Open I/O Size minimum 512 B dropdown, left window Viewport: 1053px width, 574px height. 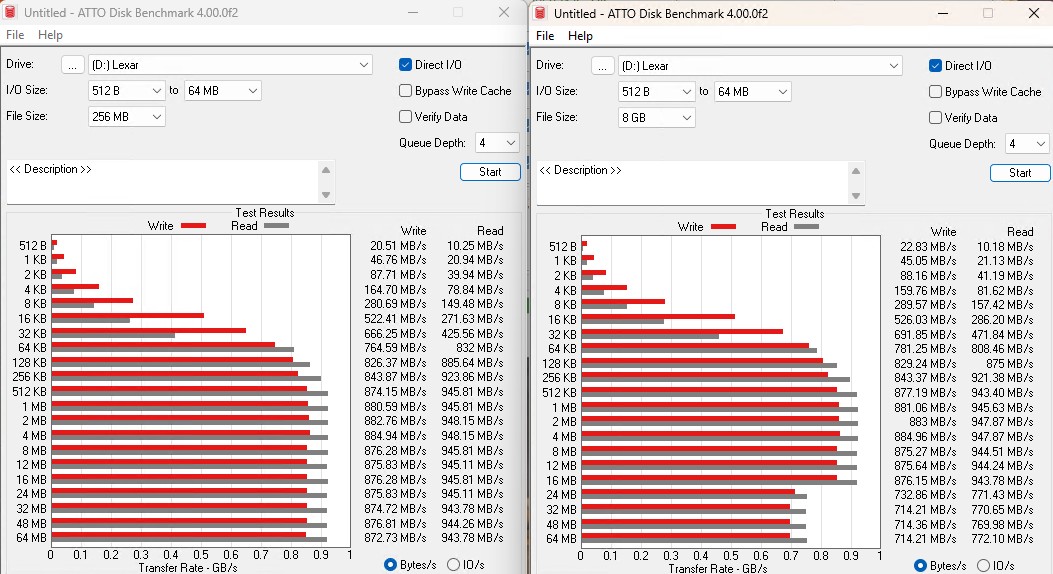click(127, 91)
